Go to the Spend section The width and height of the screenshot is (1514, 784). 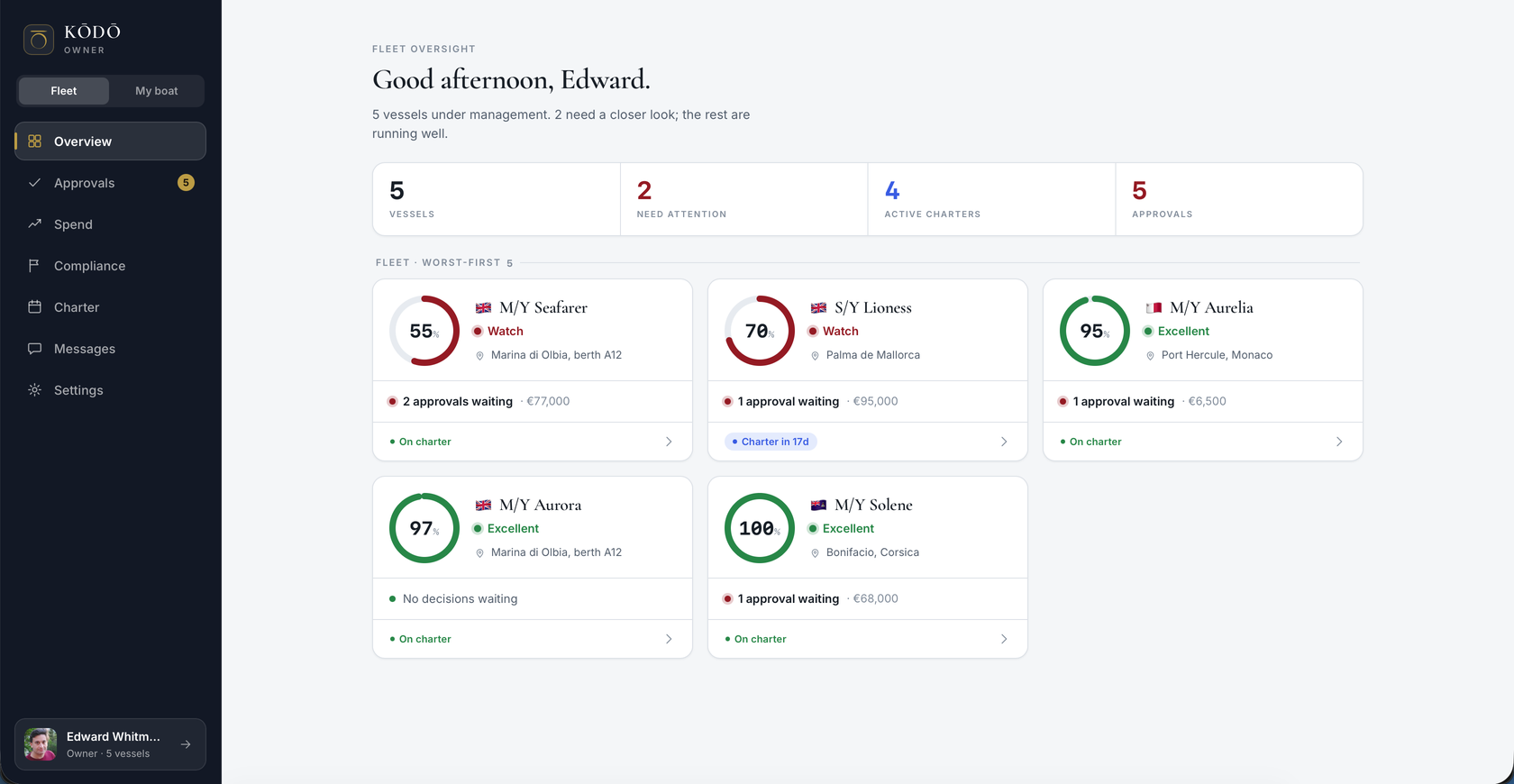110,224
